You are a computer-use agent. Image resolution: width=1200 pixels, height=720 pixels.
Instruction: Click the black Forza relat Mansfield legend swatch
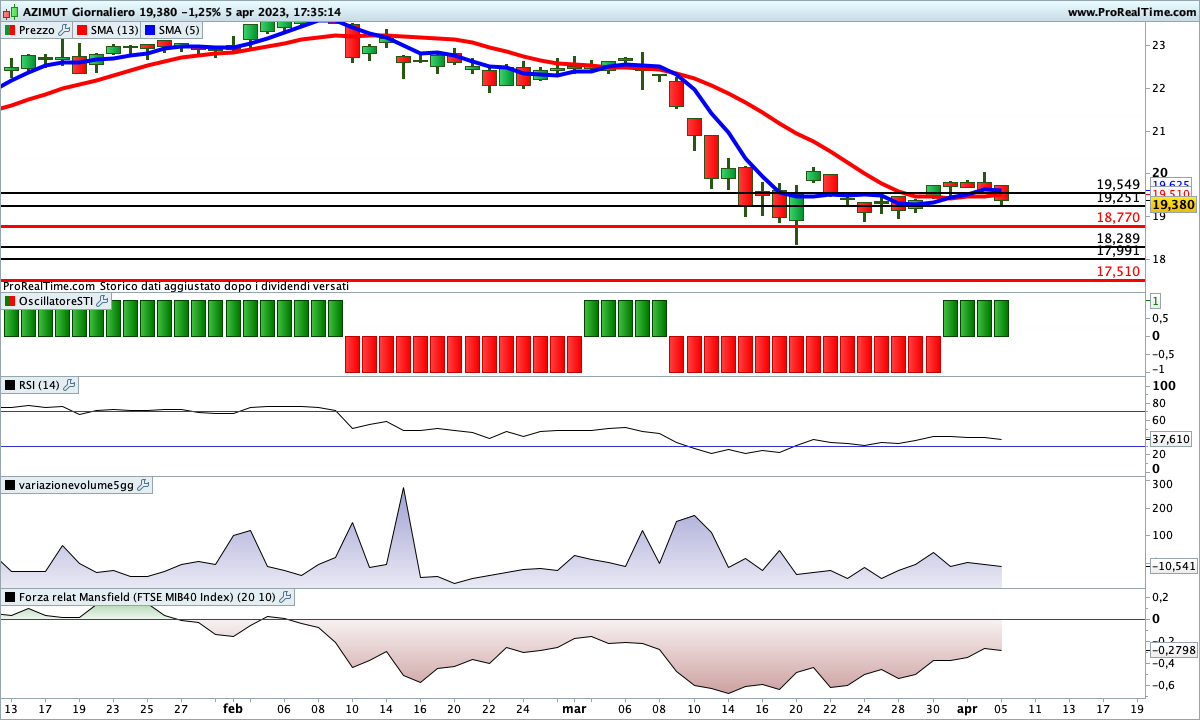pos(10,597)
